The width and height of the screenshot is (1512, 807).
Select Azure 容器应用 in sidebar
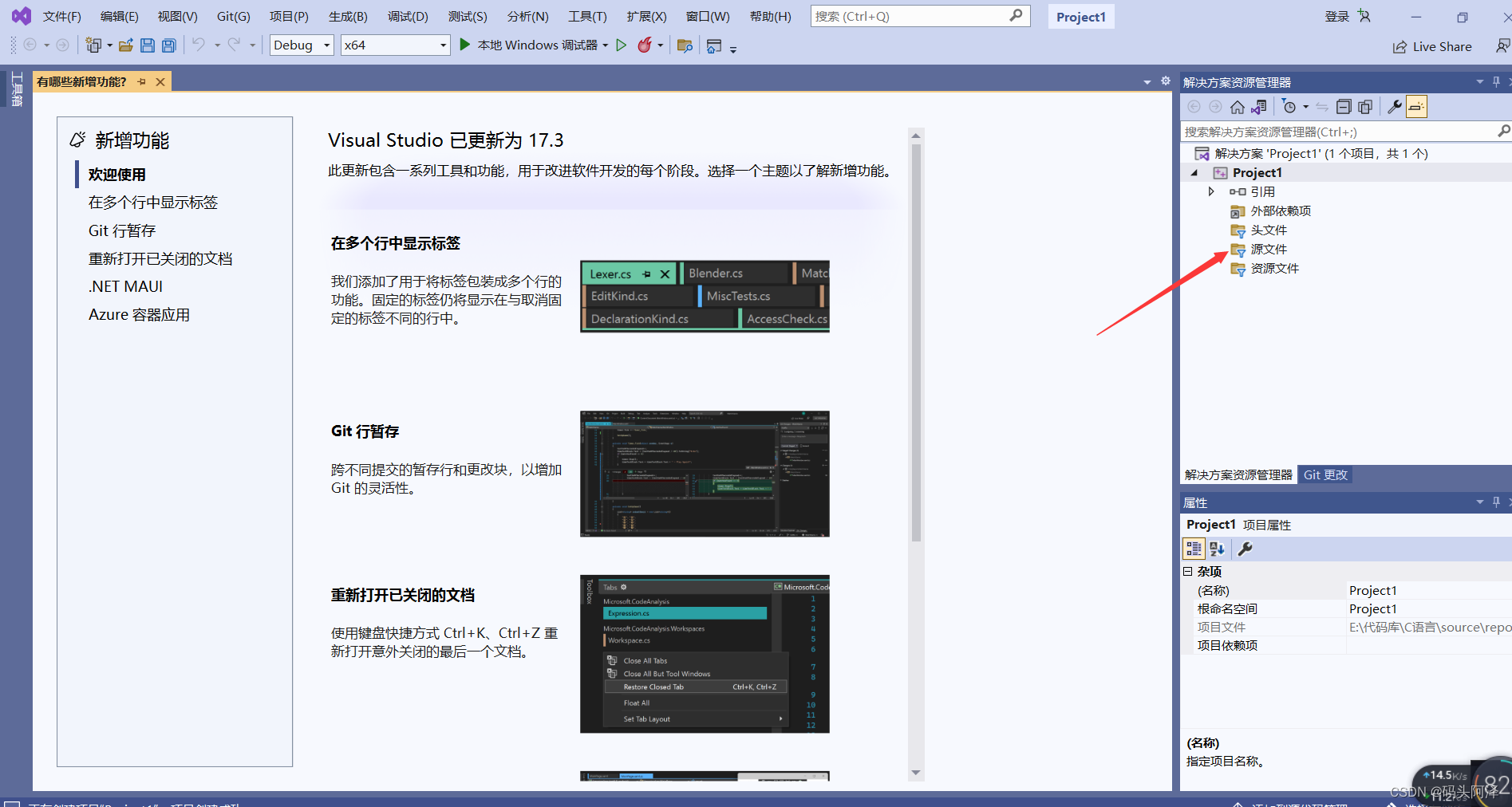click(139, 315)
